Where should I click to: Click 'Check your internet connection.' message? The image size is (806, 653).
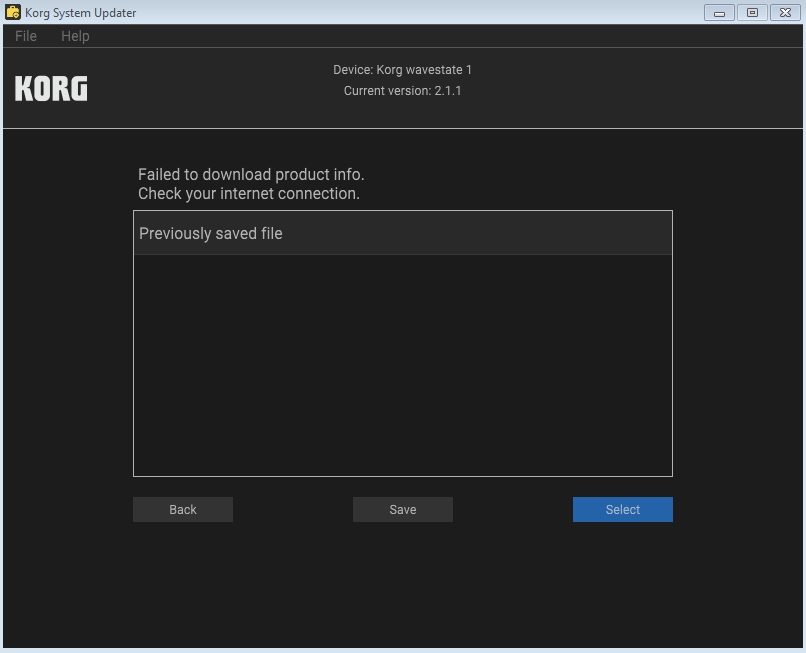tap(249, 194)
